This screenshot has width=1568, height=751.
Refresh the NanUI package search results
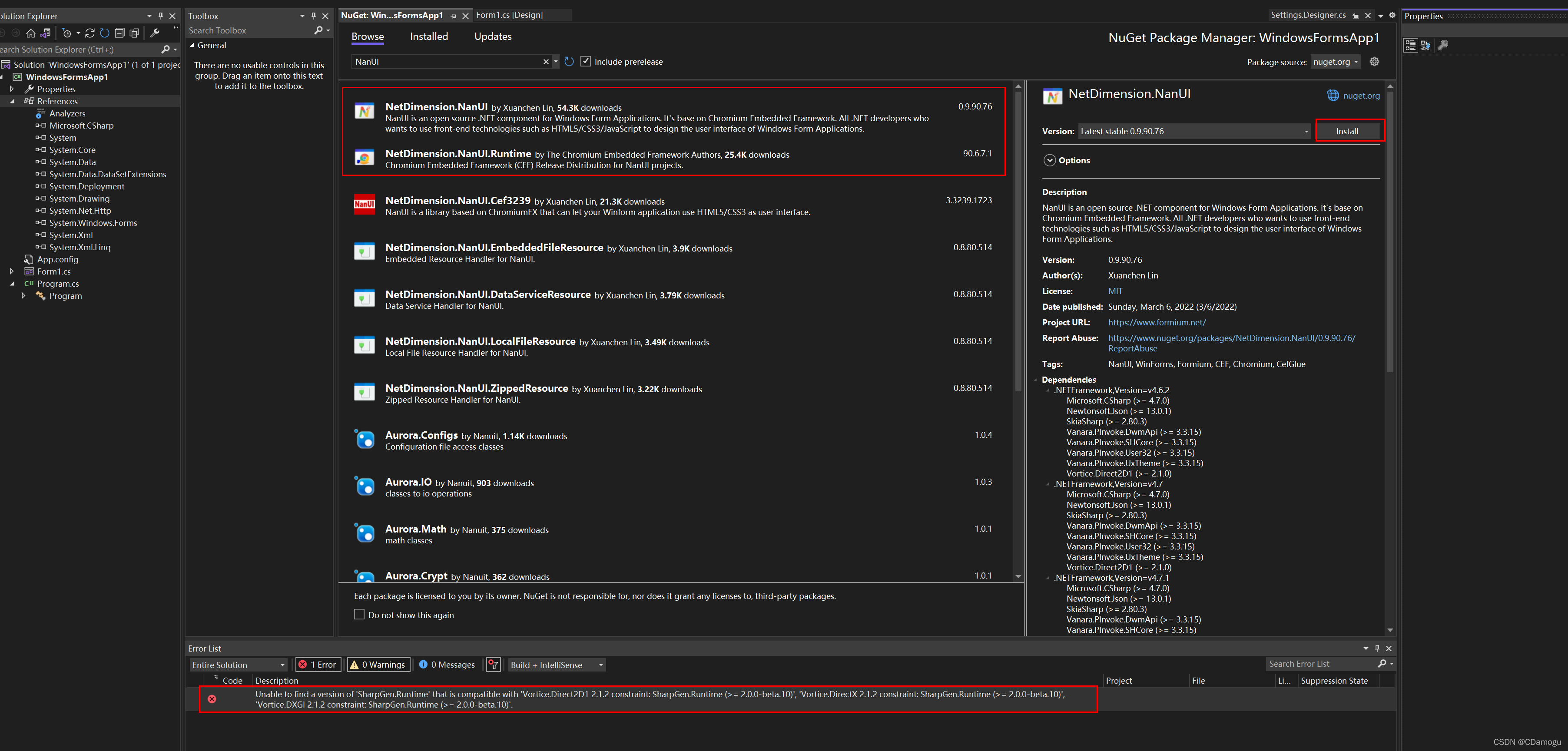pyautogui.click(x=569, y=62)
